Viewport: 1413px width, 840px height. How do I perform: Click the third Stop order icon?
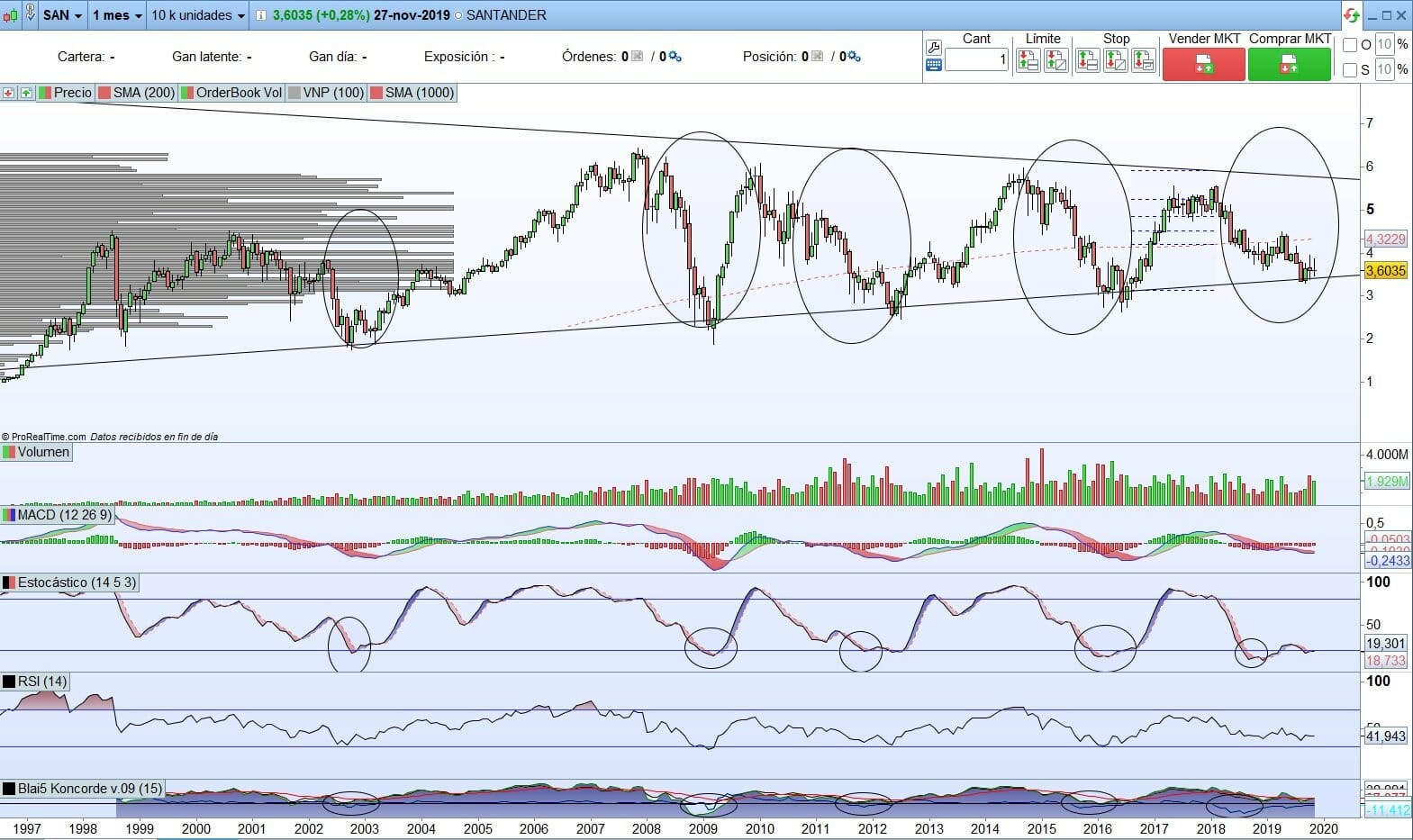[1143, 61]
